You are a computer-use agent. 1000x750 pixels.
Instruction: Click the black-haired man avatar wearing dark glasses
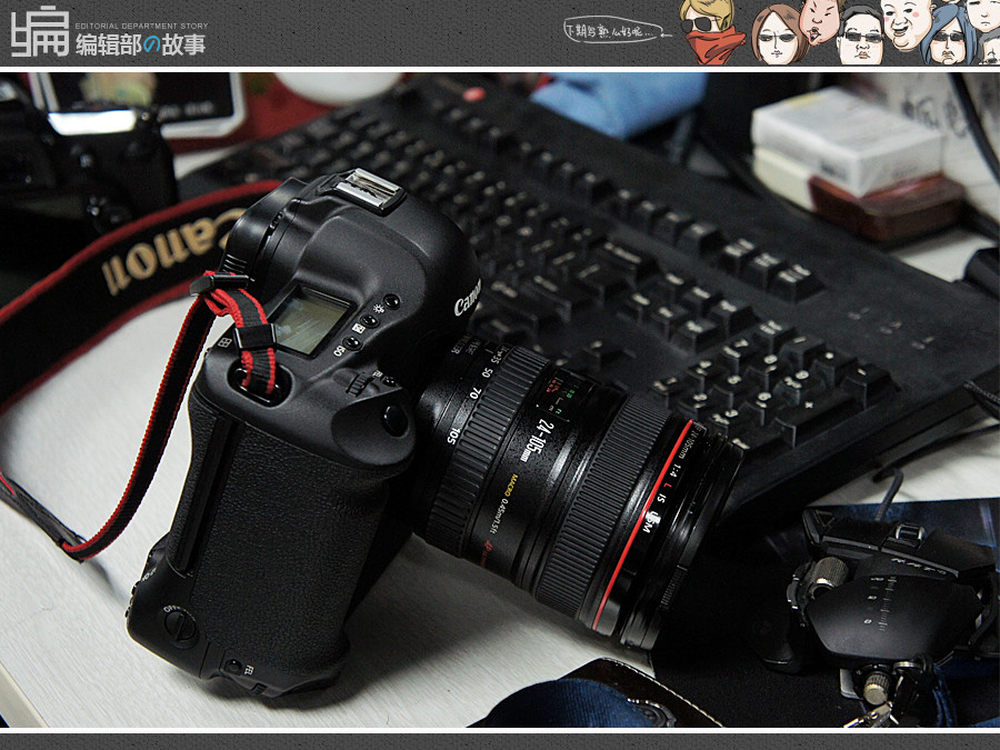tap(860, 37)
